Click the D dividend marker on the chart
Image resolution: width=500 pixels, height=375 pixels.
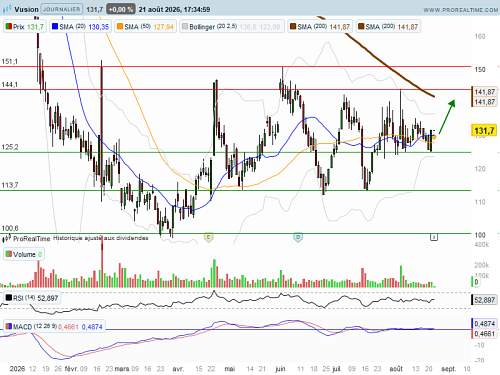click(298, 237)
